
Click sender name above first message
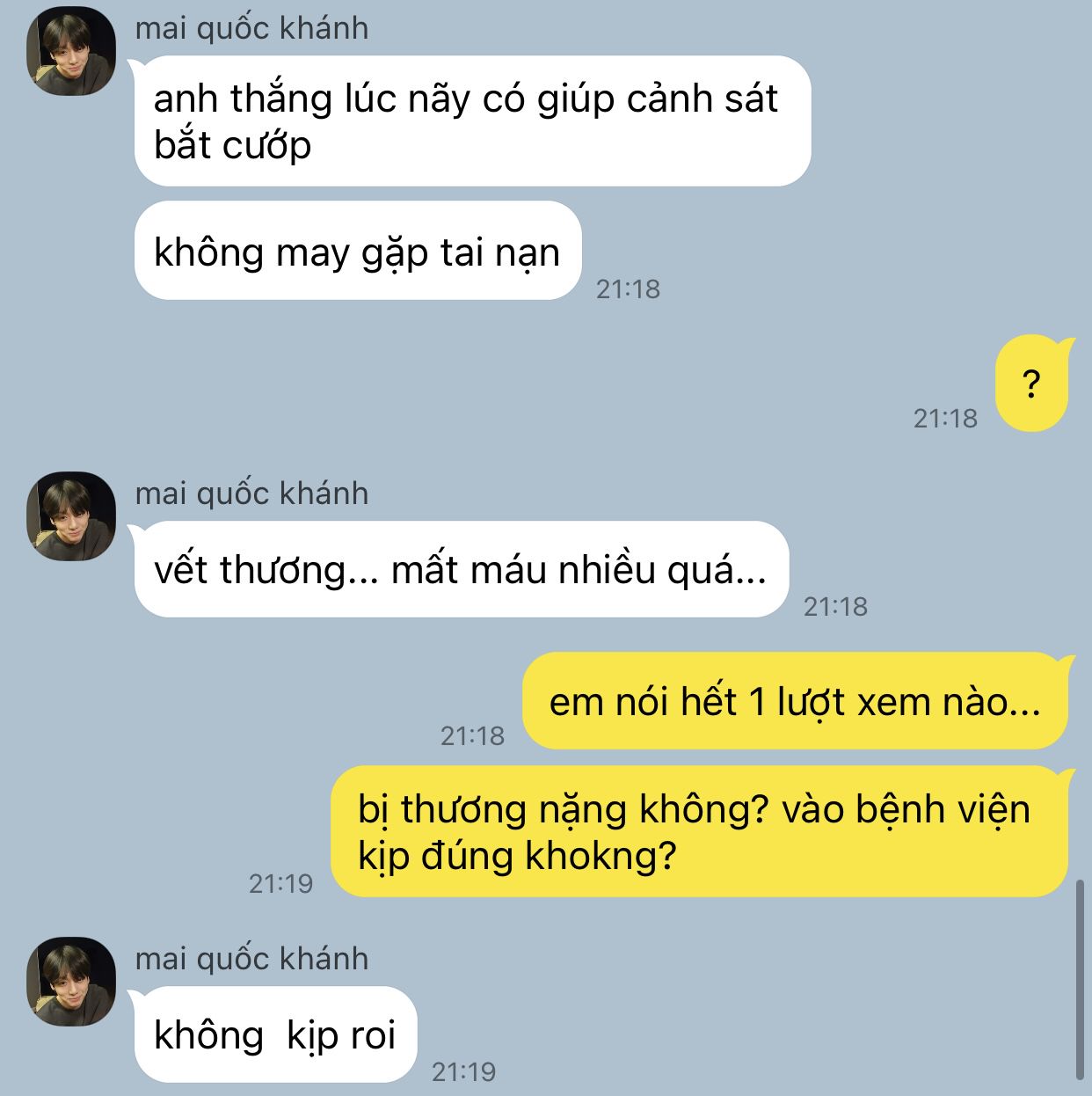tap(251, 28)
